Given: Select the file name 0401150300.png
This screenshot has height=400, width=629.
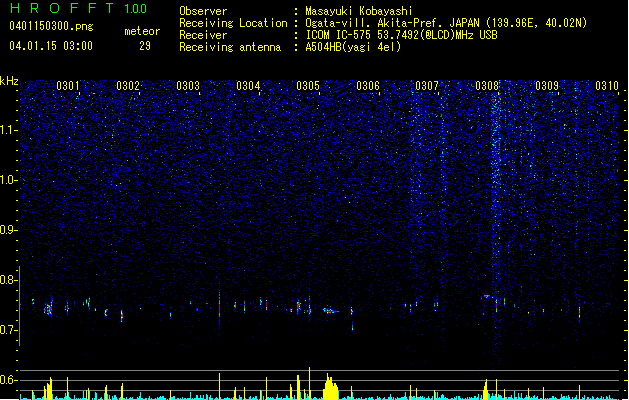Looking at the screenshot, I should (x=51, y=26).
